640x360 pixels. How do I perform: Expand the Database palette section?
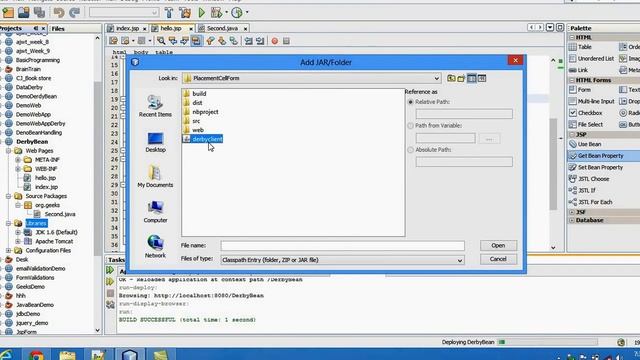click(572, 220)
